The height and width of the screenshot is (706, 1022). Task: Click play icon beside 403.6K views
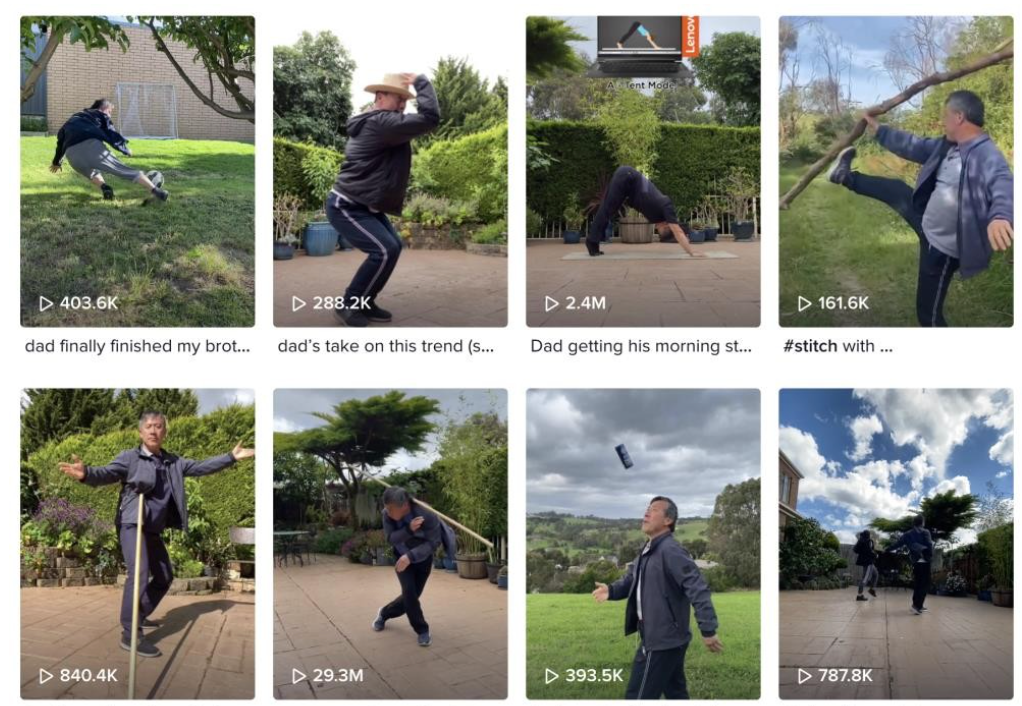tap(46, 304)
